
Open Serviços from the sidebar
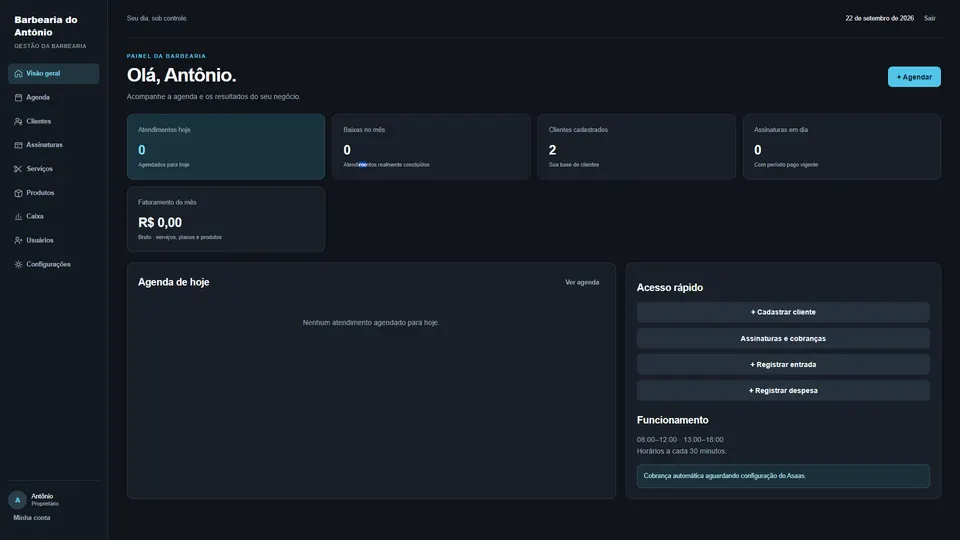54,169
